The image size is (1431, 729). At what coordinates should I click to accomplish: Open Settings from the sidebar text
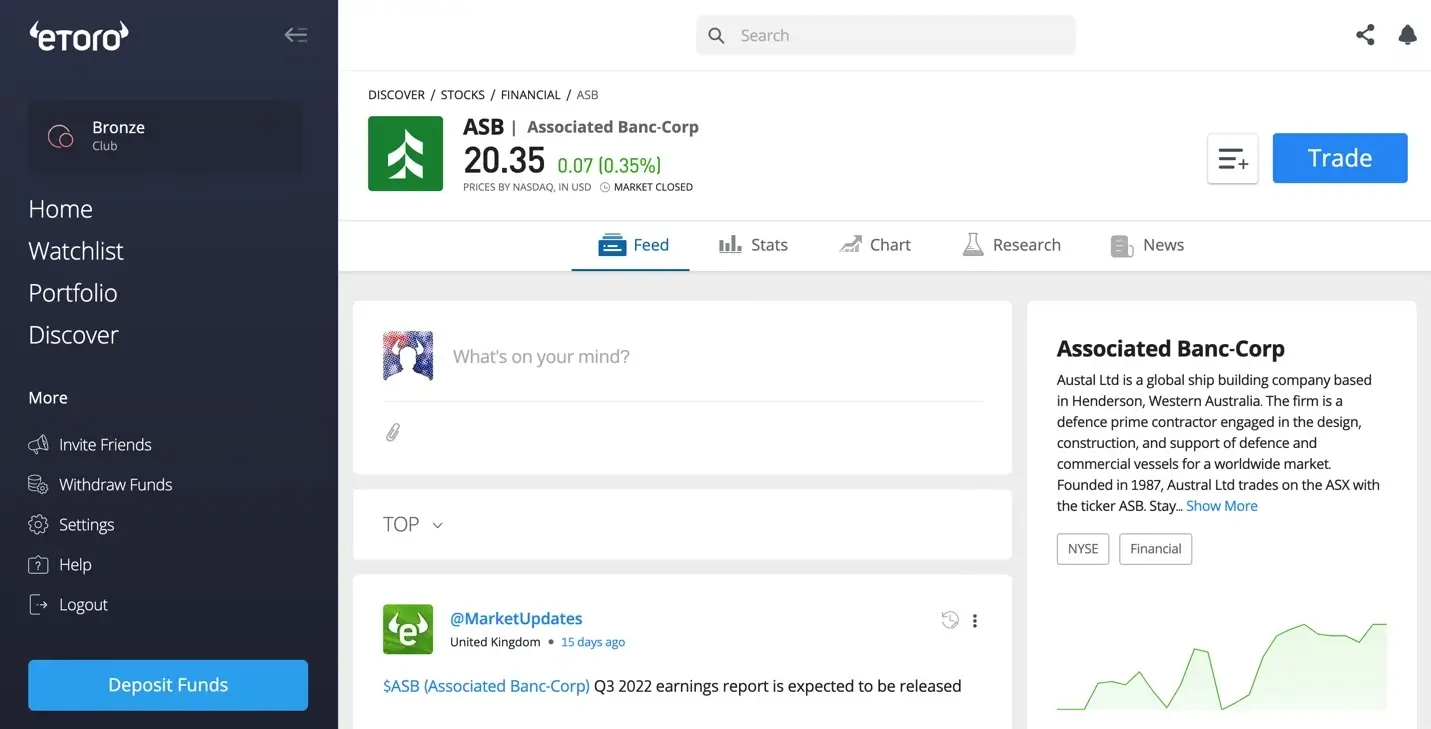86,524
